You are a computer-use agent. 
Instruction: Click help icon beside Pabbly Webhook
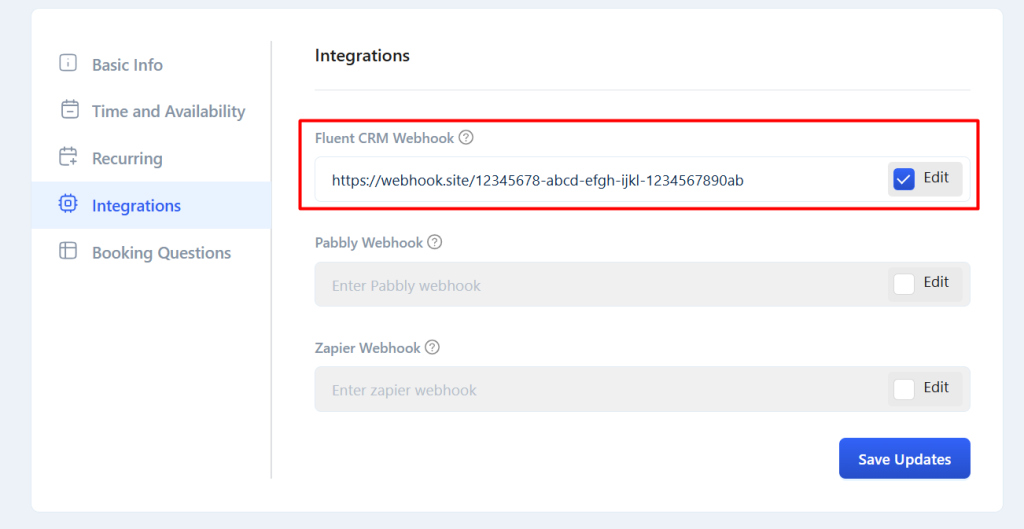click(434, 242)
